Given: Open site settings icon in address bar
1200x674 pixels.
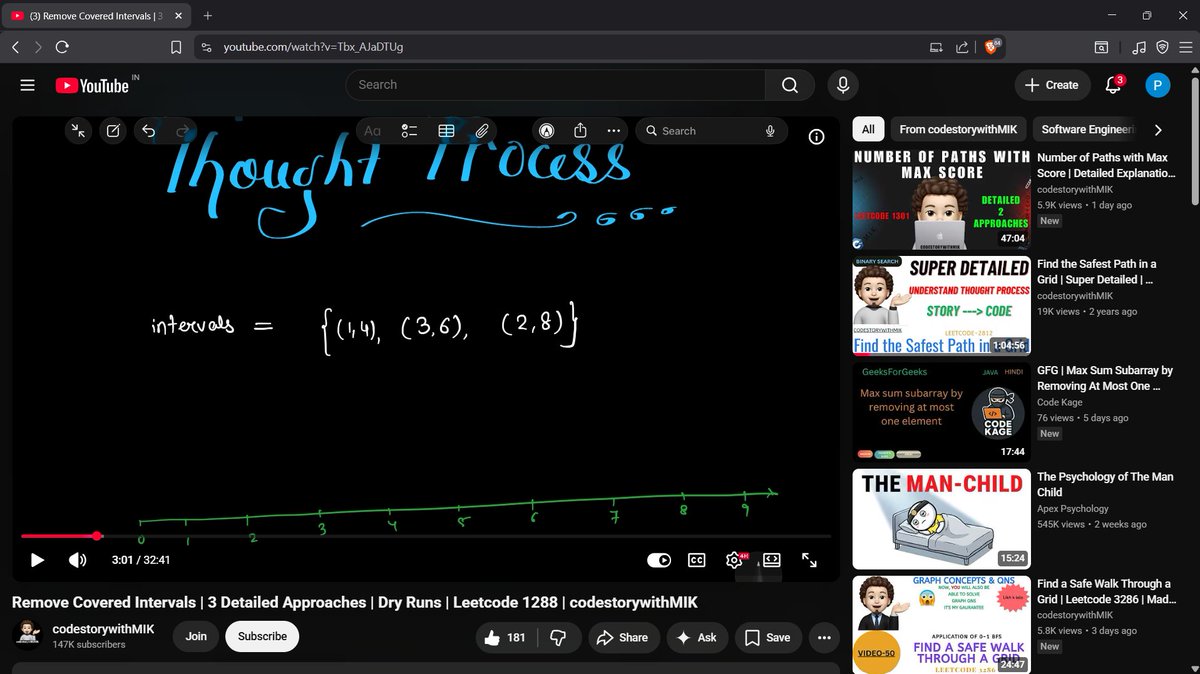Looking at the screenshot, I should (206, 47).
